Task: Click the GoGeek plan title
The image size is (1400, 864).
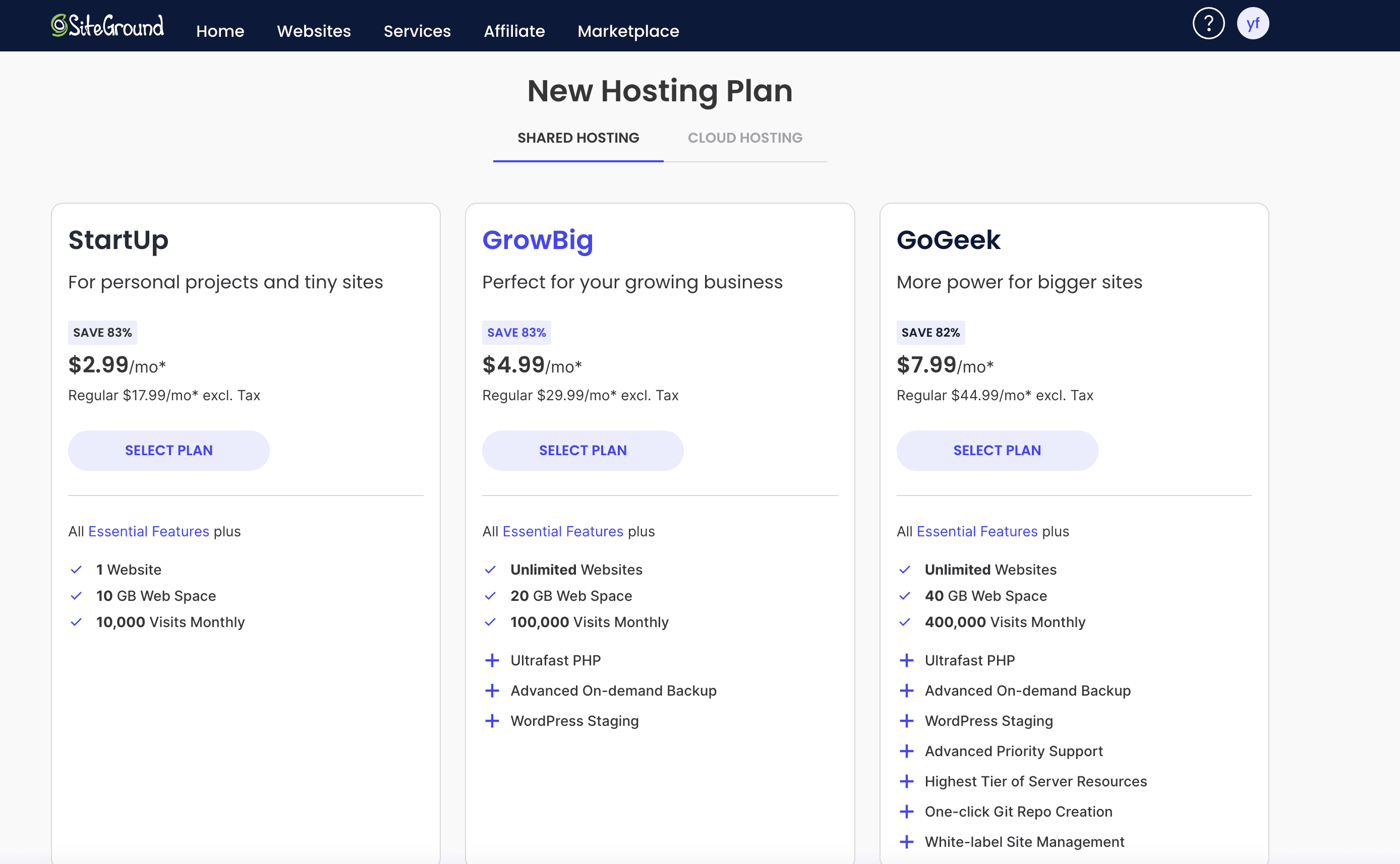Action: coord(949,240)
